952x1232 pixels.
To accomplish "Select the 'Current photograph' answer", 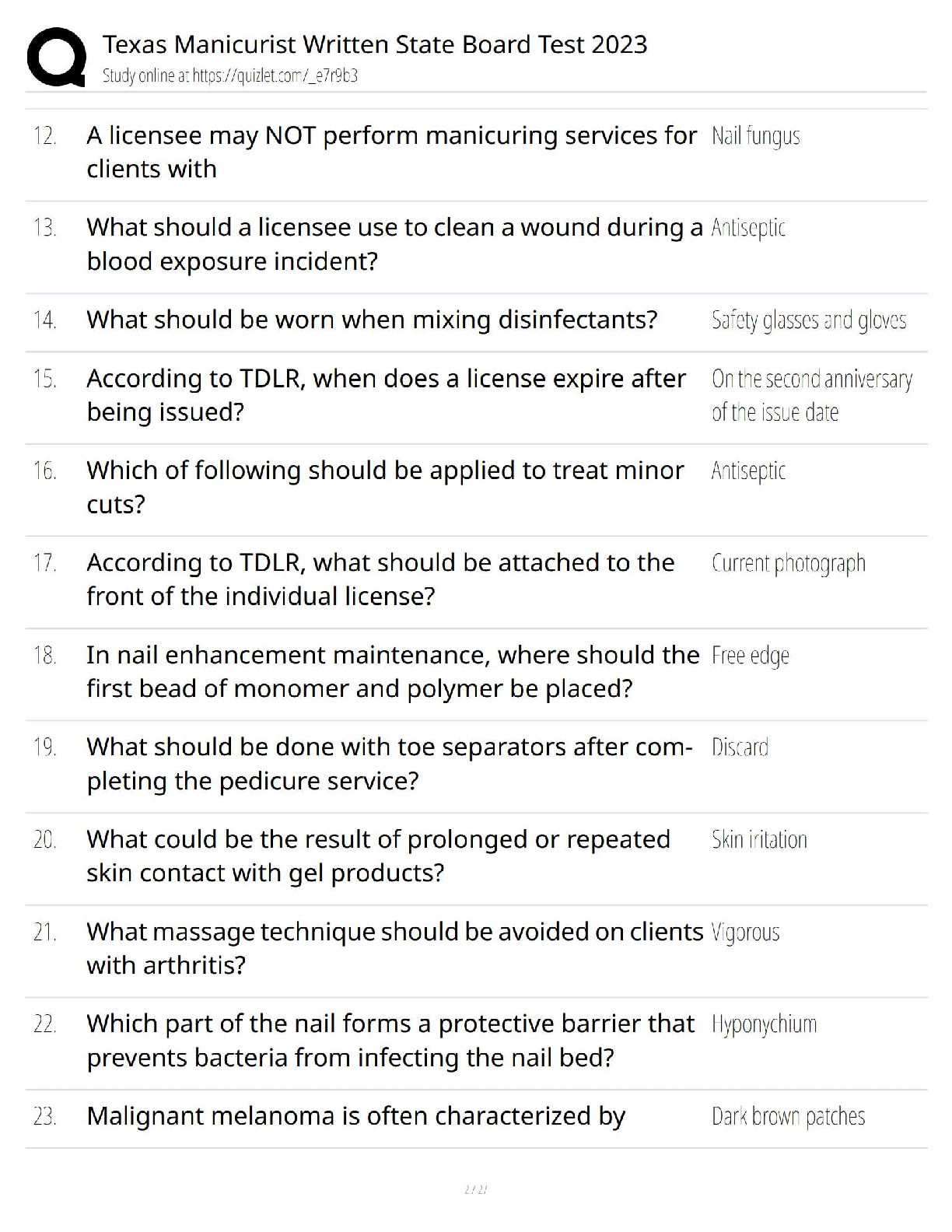I will click(x=788, y=563).
